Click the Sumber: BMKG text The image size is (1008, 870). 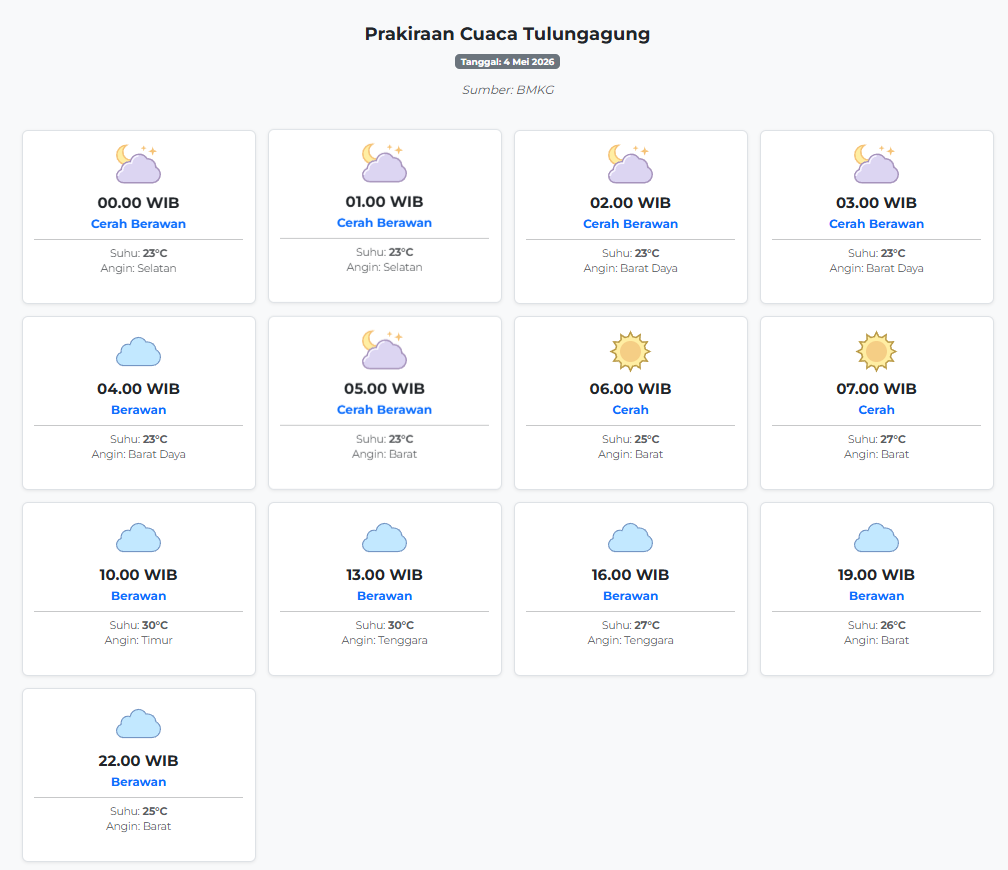pyautogui.click(x=508, y=90)
